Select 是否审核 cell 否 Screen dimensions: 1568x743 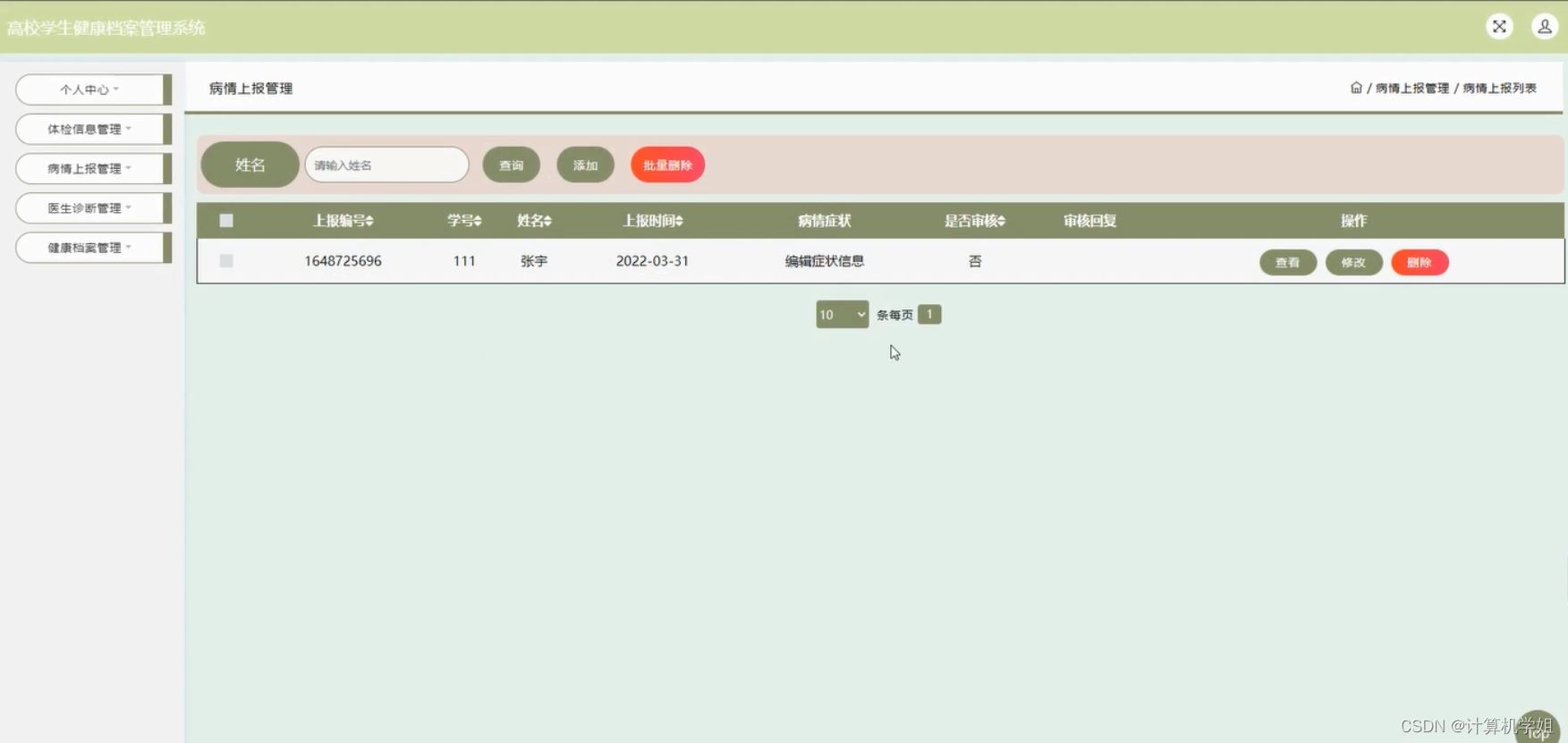point(975,261)
